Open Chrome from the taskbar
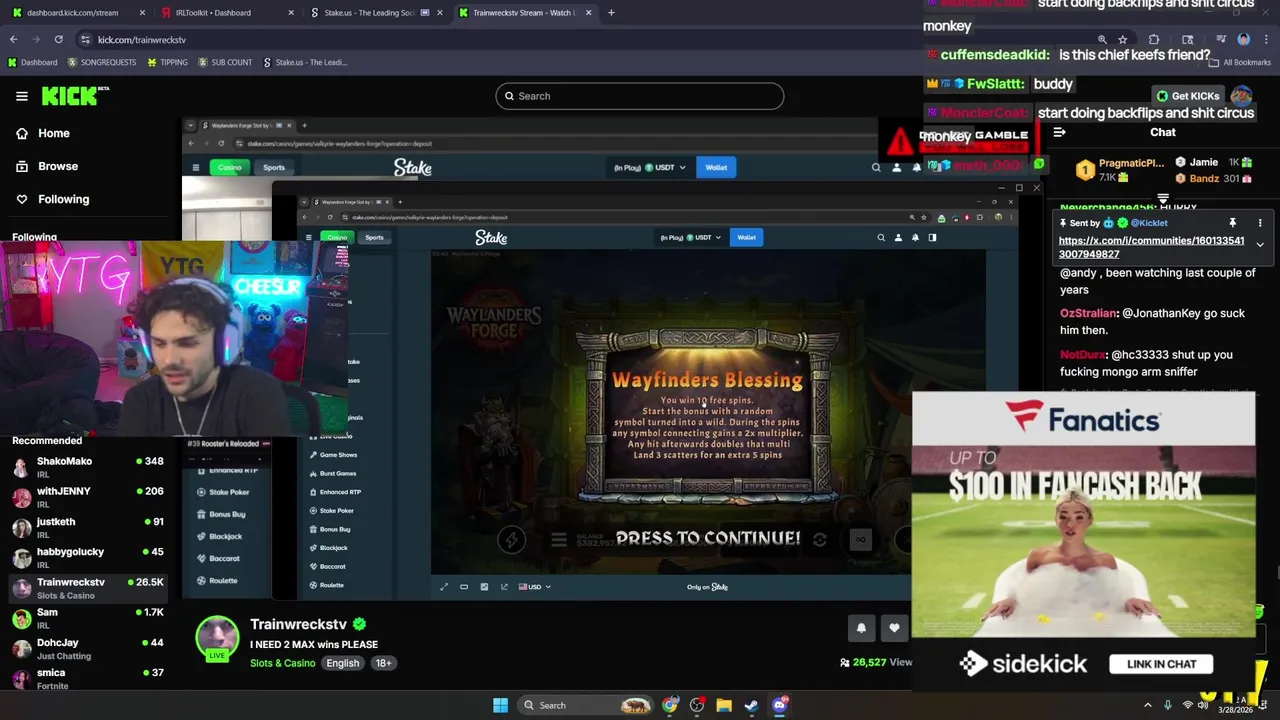Screen dimensions: 1280x720 670,705
